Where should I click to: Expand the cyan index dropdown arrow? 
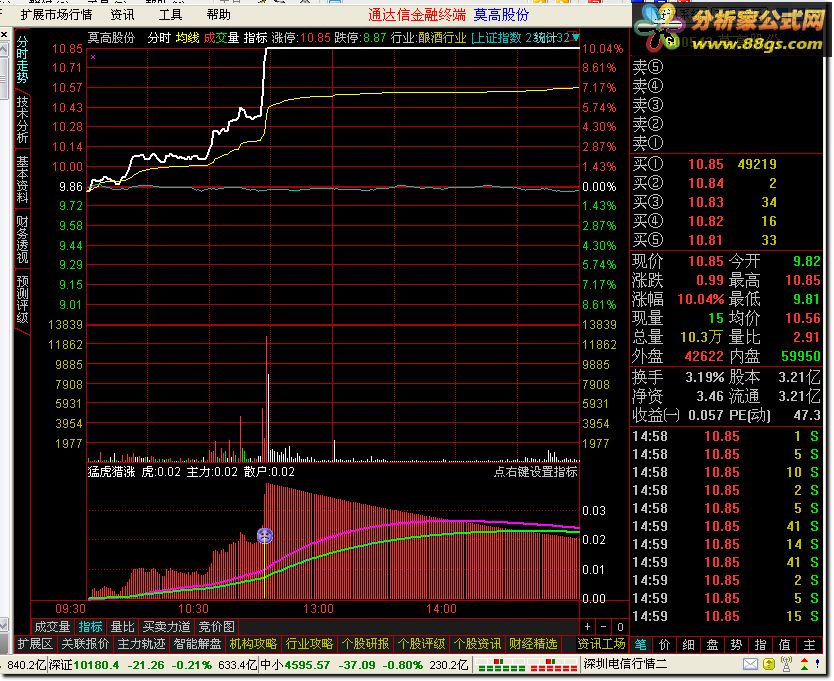[576, 37]
